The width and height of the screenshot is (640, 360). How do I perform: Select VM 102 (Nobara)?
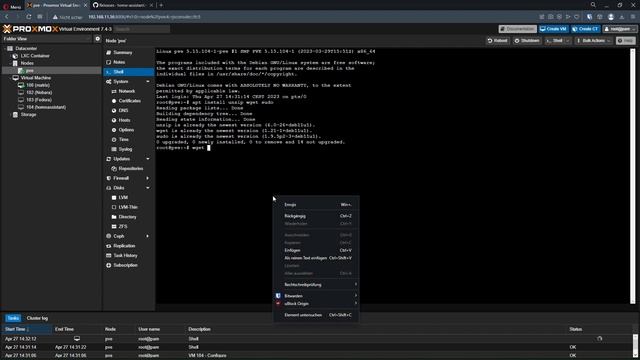coord(39,93)
